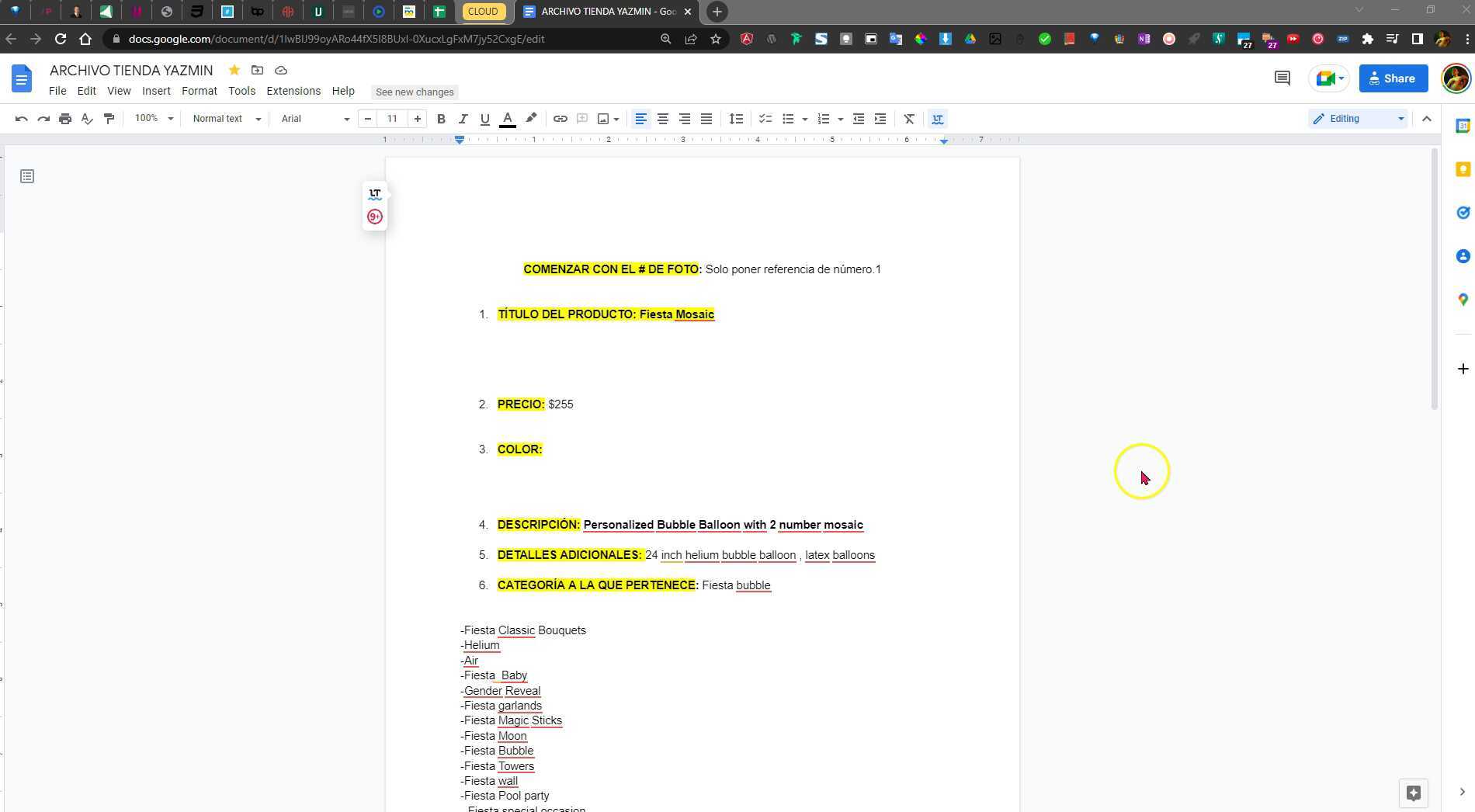The image size is (1475, 812).
Task: Open the Extensions menu
Action: point(293,91)
